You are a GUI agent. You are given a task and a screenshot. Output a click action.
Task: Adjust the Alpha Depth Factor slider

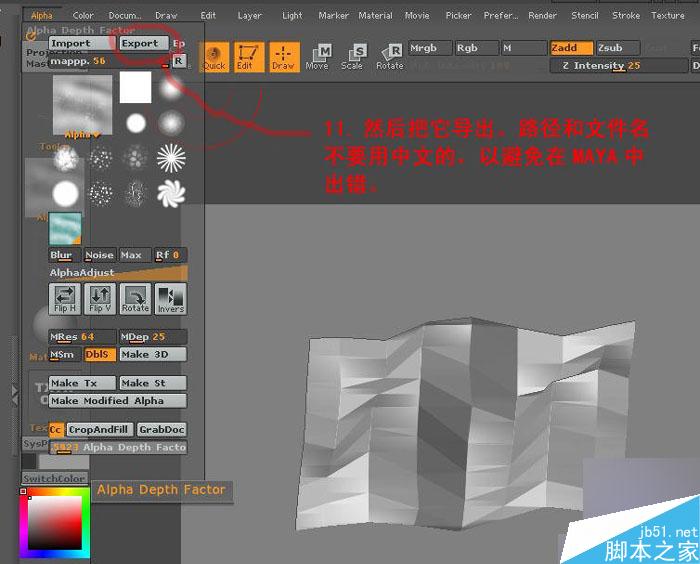click(x=118, y=447)
